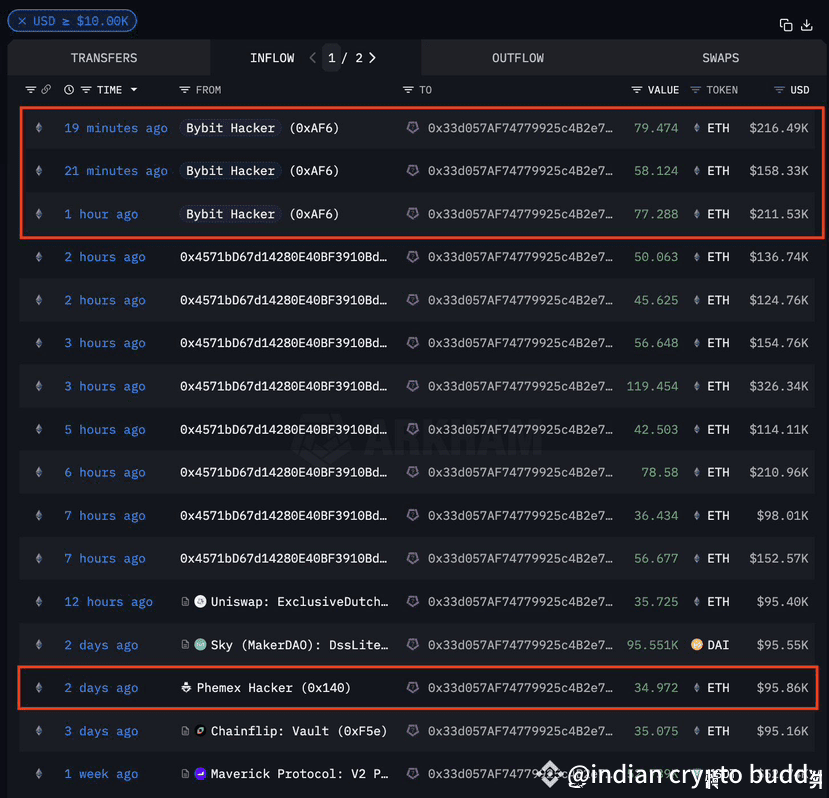
Task: Click the clock icon beside TIME
Action: (69, 89)
